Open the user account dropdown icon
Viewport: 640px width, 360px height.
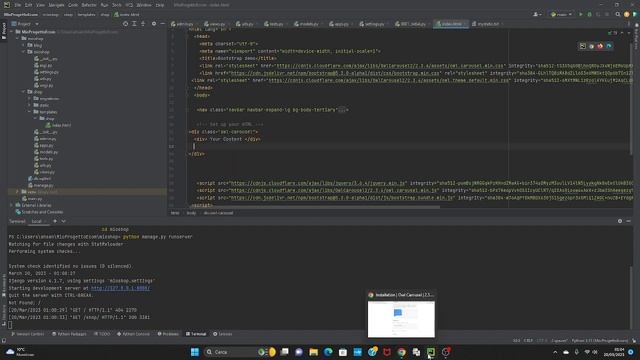(537, 14)
